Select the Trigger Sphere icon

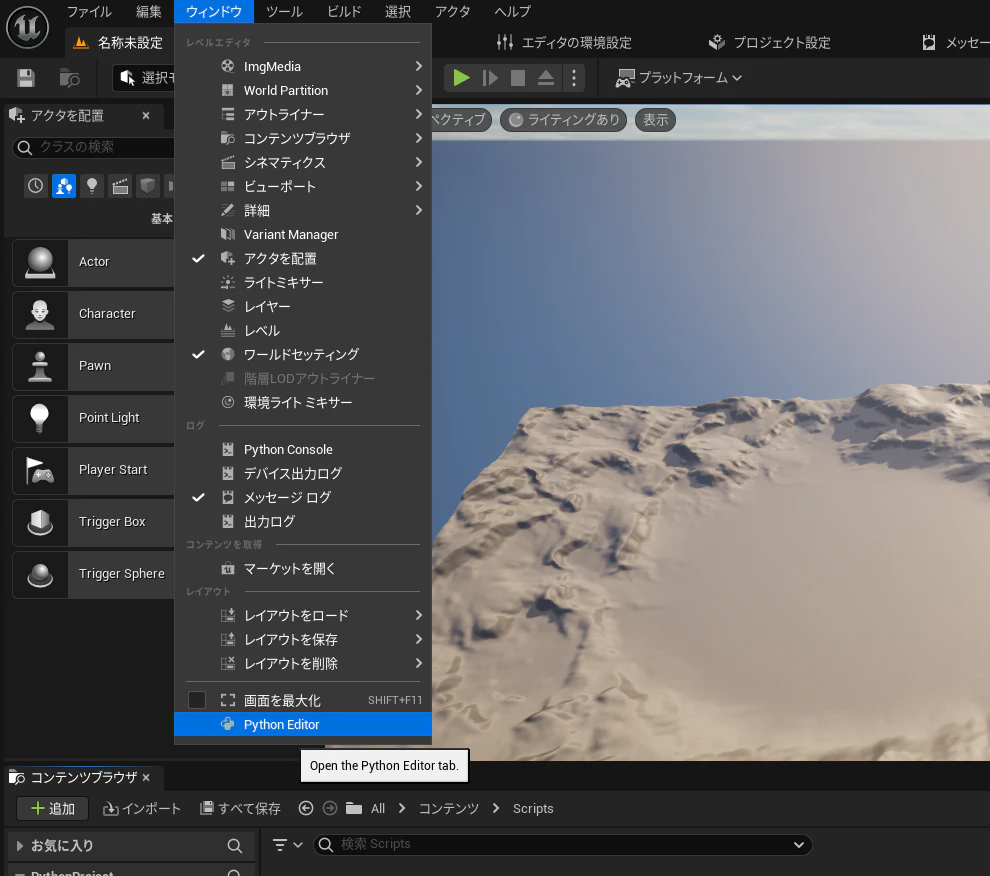(40, 575)
